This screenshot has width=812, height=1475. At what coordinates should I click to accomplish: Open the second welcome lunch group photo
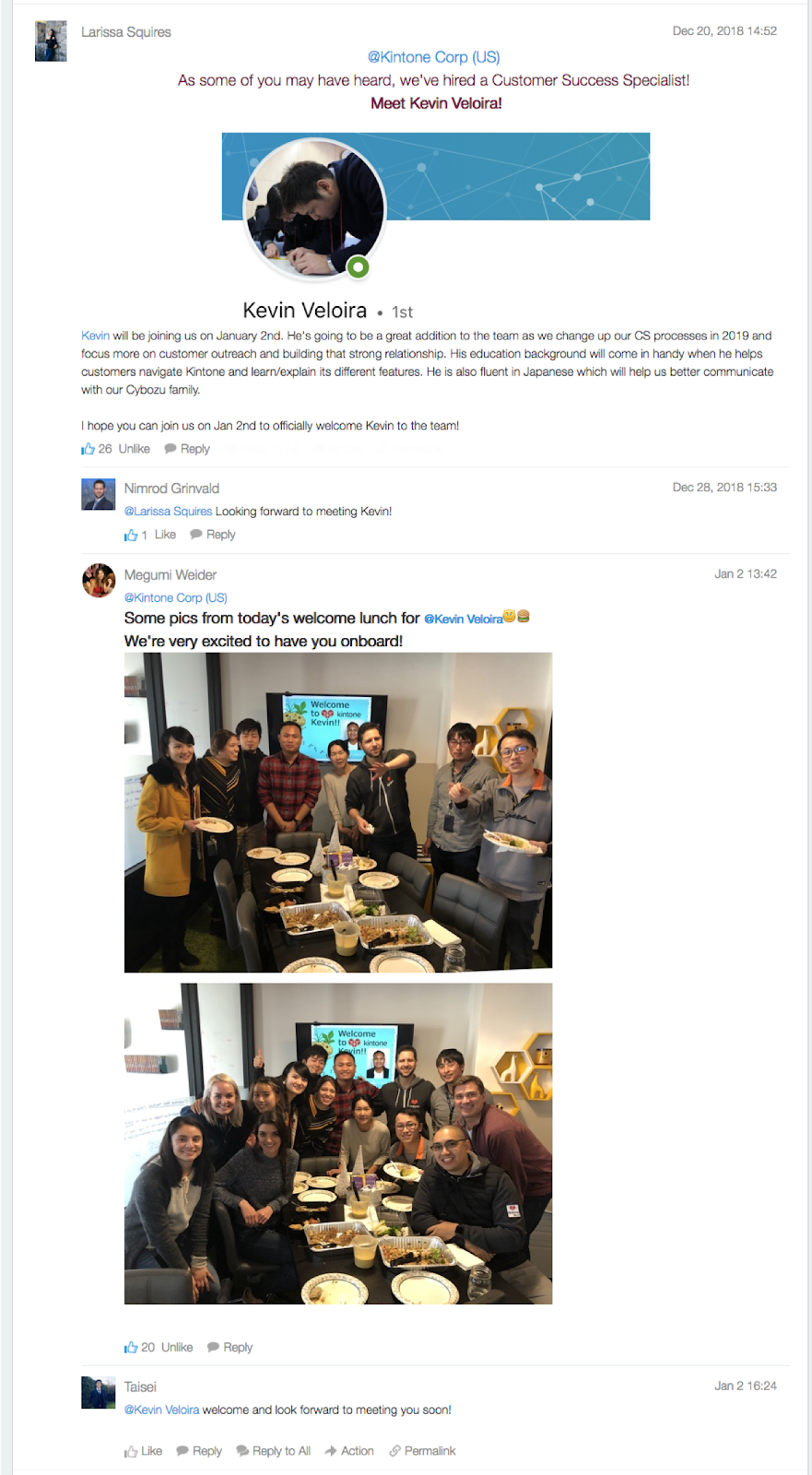338,1143
